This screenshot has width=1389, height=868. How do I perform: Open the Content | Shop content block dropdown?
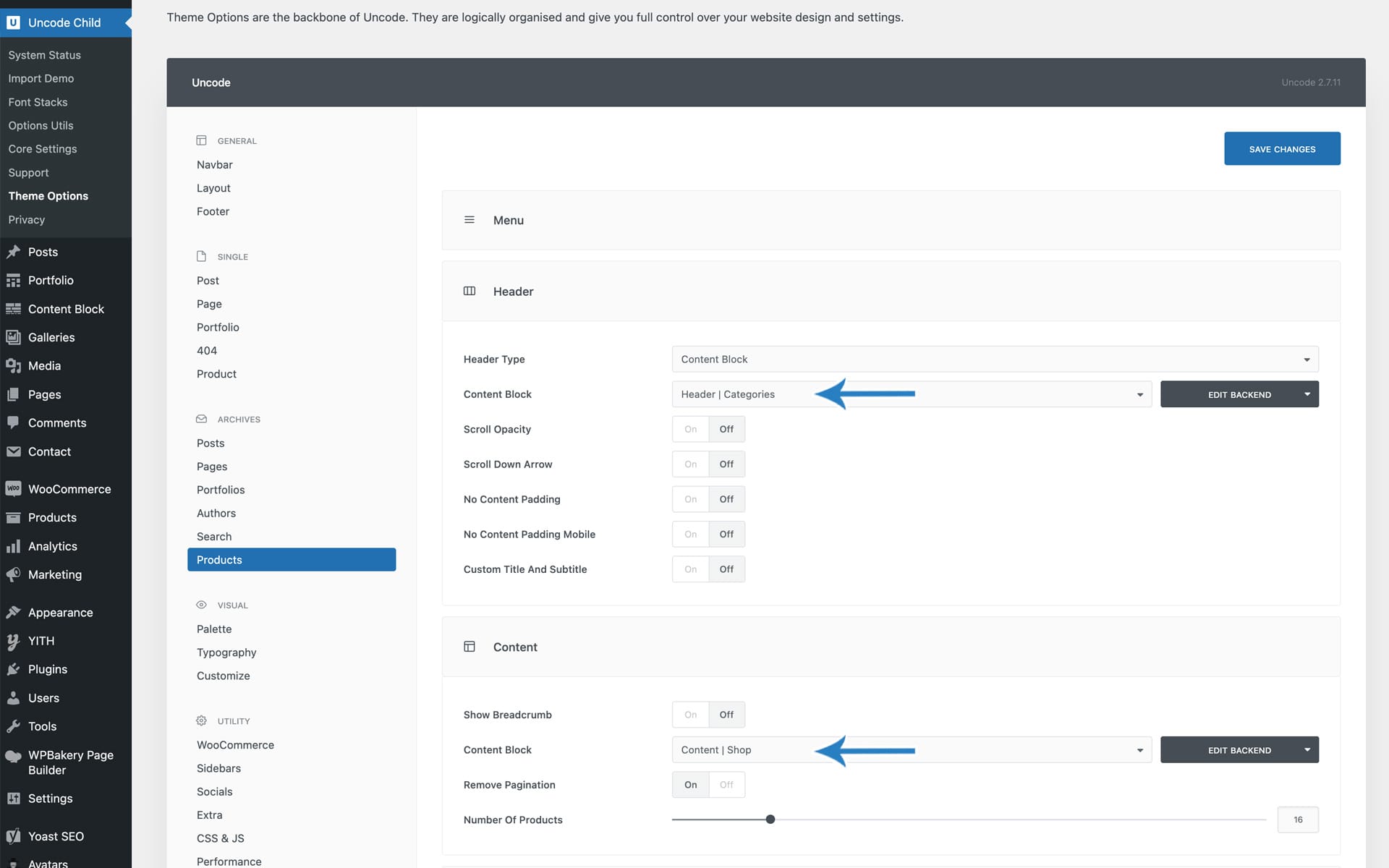[x=912, y=750]
